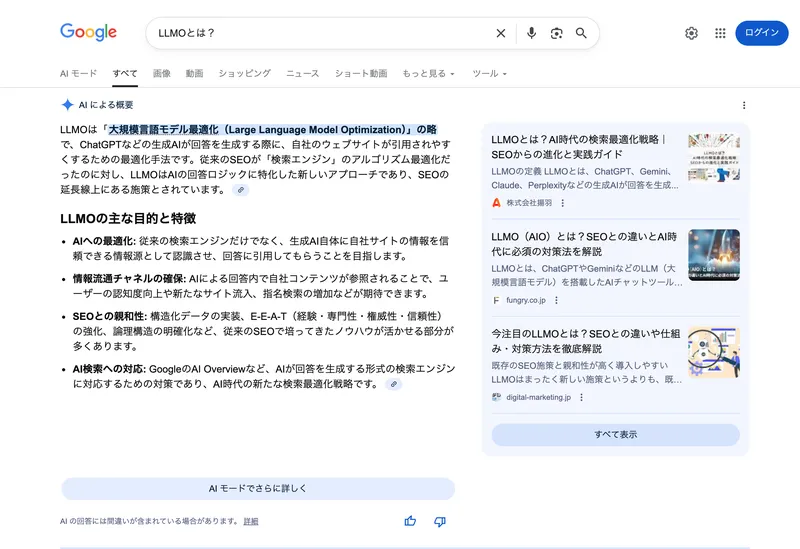Click the bullet label AIへの最適化
This screenshot has height=549, width=800.
pyautogui.click(x=104, y=241)
